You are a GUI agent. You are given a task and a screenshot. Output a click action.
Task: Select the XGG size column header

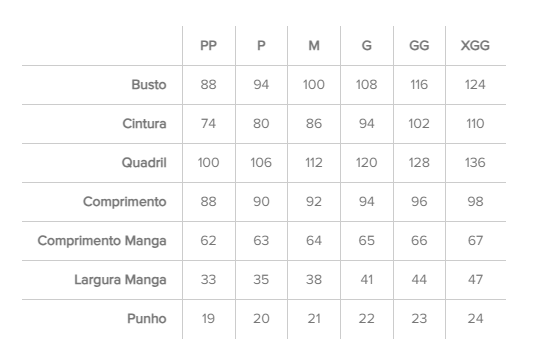pos(475,45)
